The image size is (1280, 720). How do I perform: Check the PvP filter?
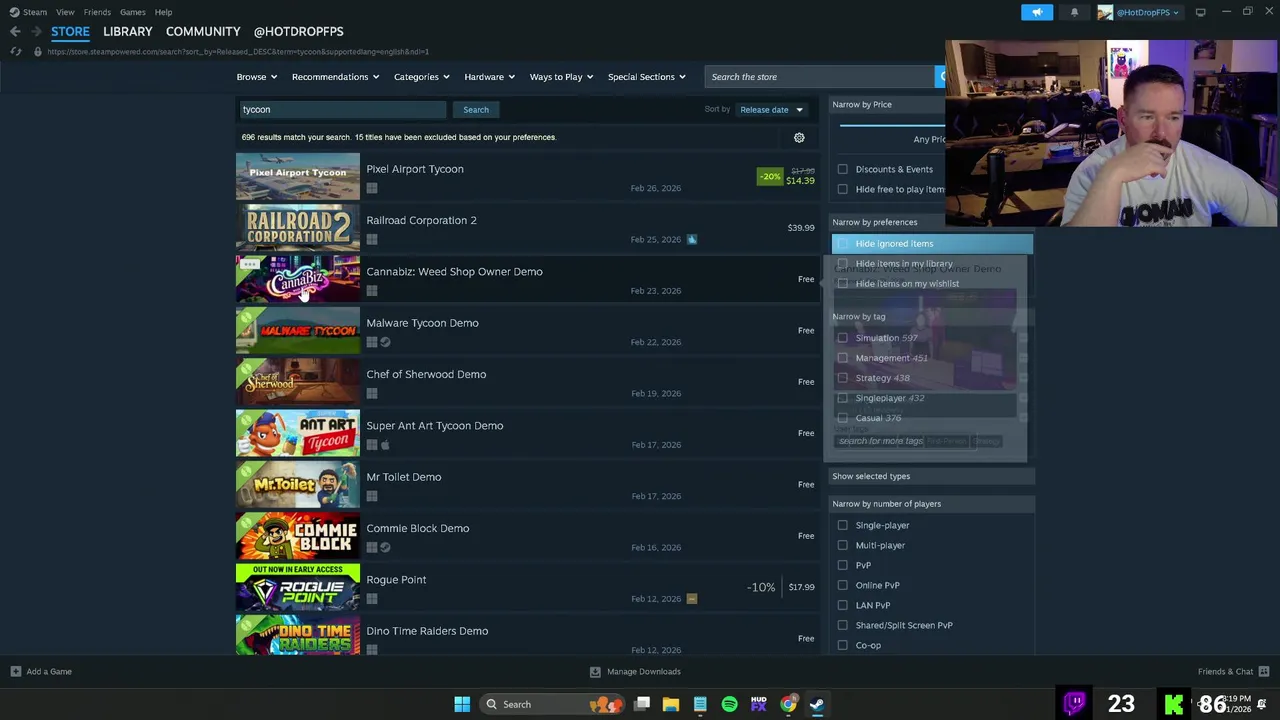pos(842,565)
